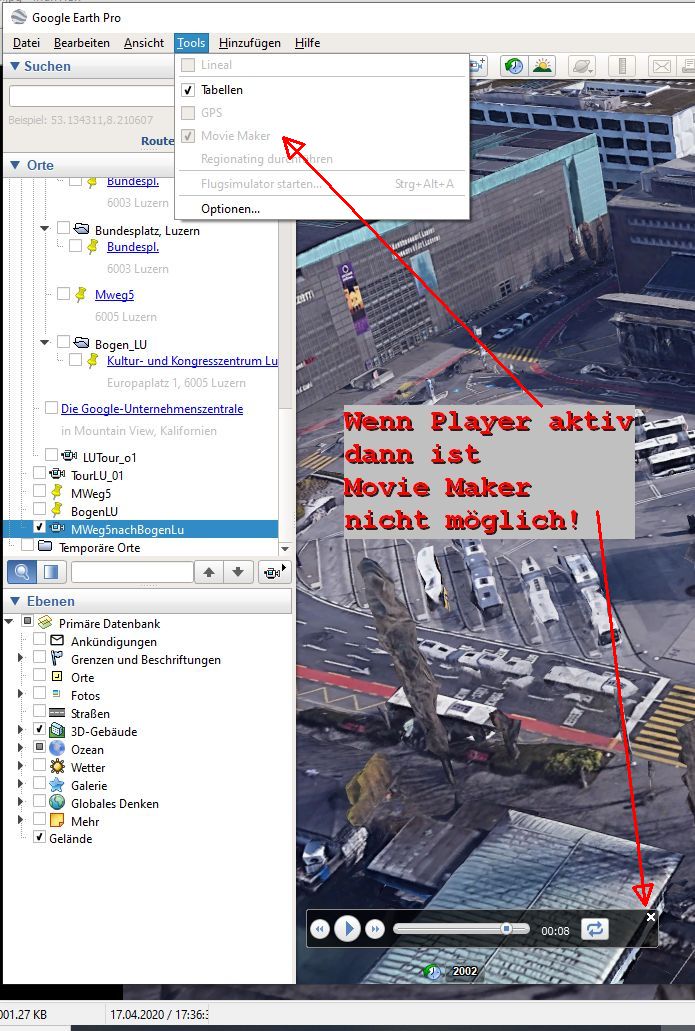The image size is (695, 1031).
Task: Open the Kultur- und Kongresszentrum link
Action: click(192, 361)
